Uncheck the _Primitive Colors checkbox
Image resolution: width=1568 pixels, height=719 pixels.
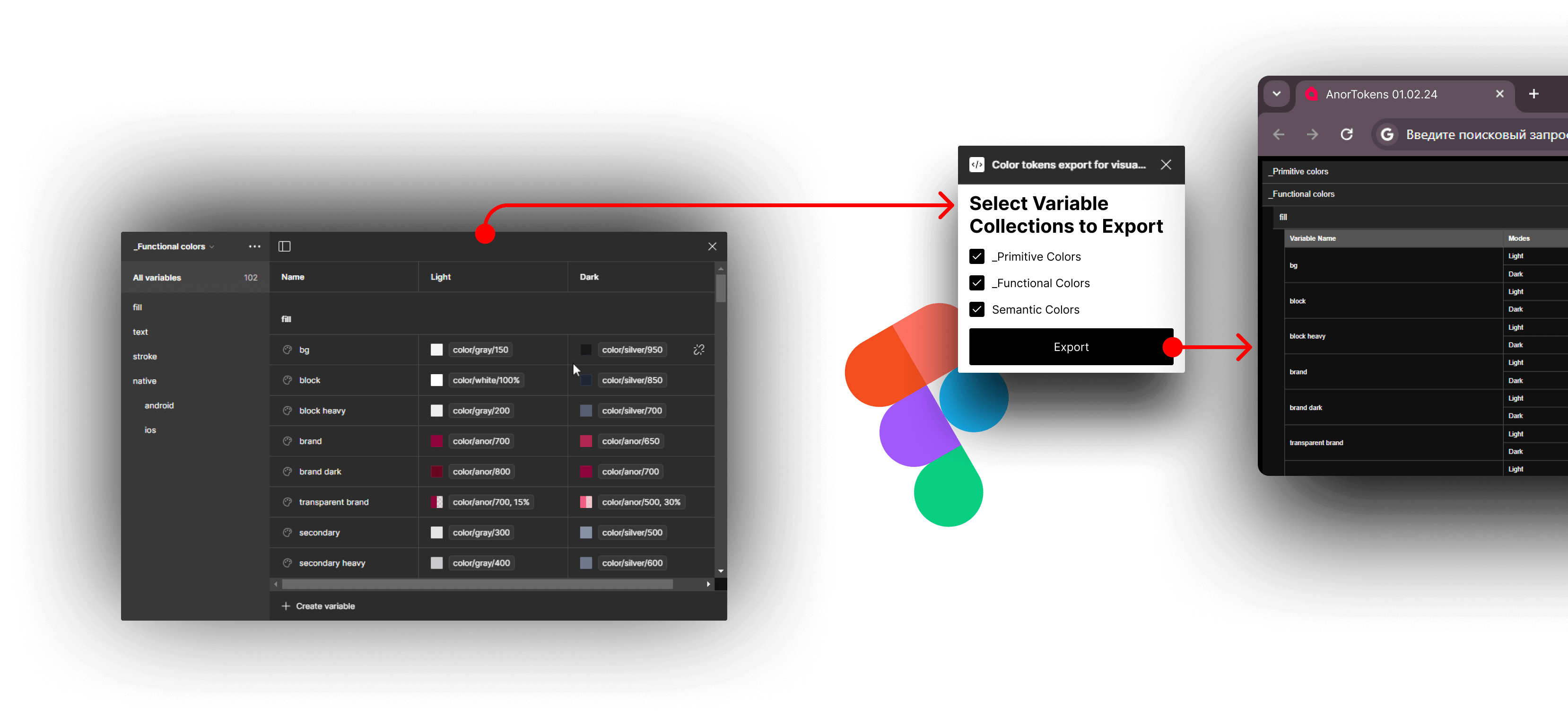977,256
